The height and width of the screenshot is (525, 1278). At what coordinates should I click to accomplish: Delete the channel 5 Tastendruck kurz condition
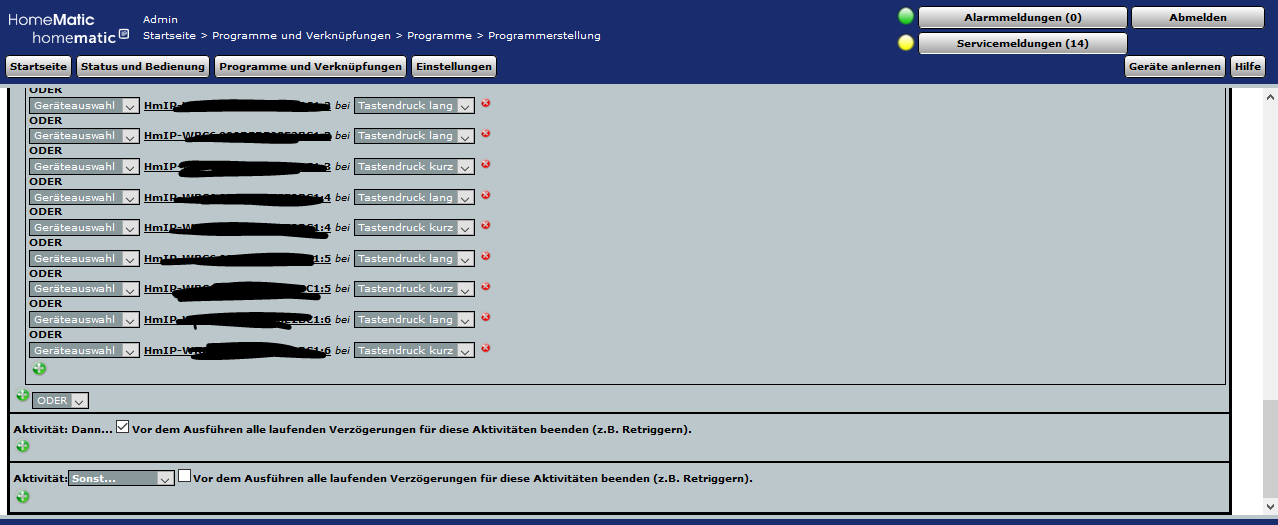pyautogui.click(x=486, y=286)
